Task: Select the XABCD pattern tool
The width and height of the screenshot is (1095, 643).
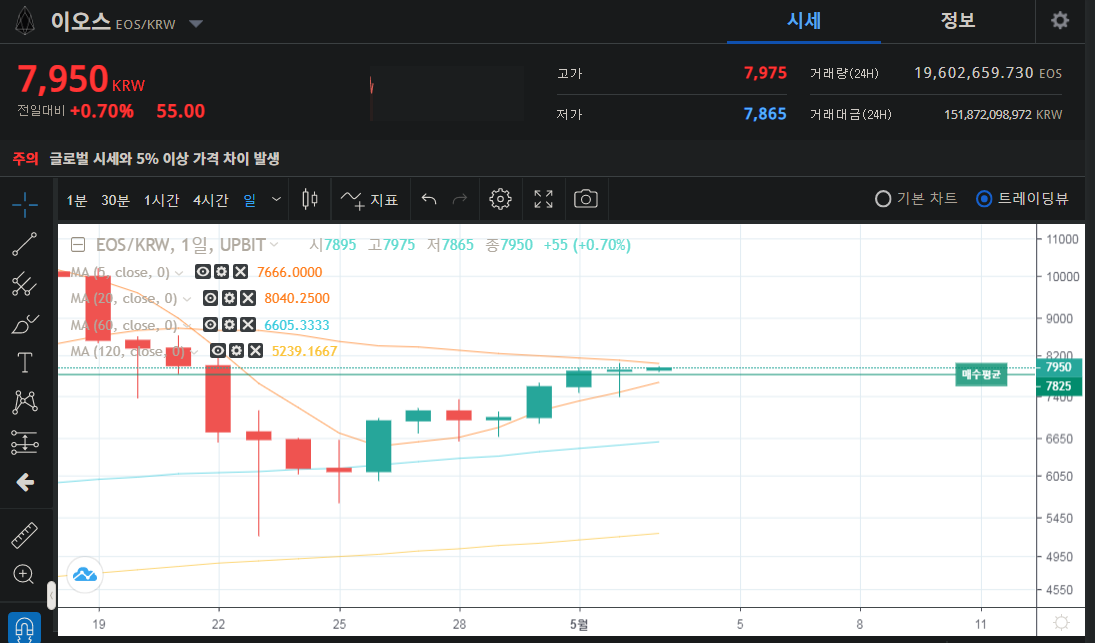Action: coord(25,402)
